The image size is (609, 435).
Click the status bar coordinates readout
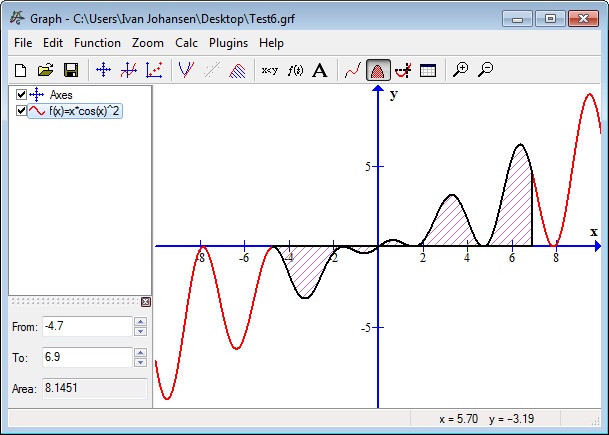(487, 419)
